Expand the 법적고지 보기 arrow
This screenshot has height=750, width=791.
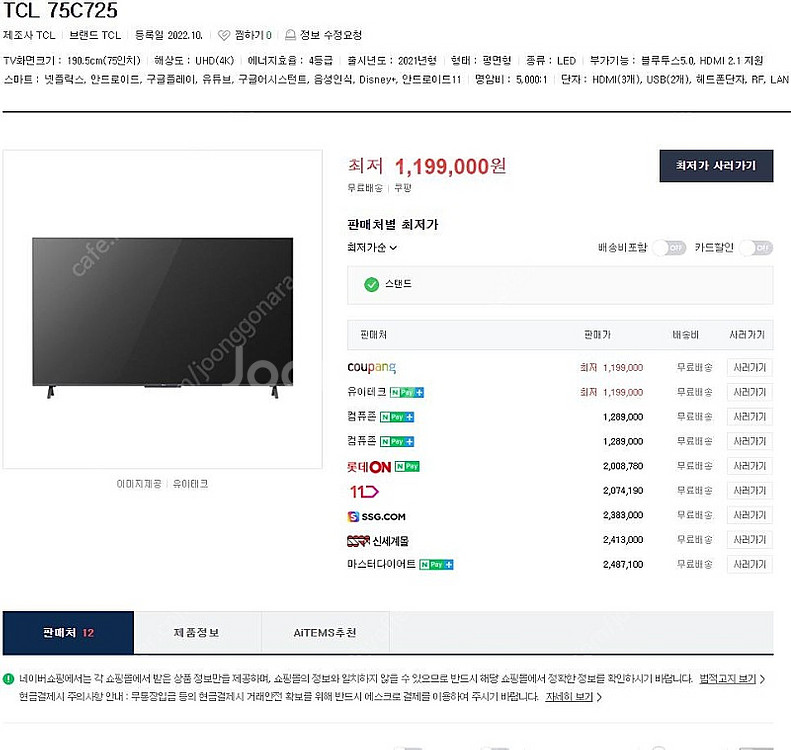tap(762, 679)
